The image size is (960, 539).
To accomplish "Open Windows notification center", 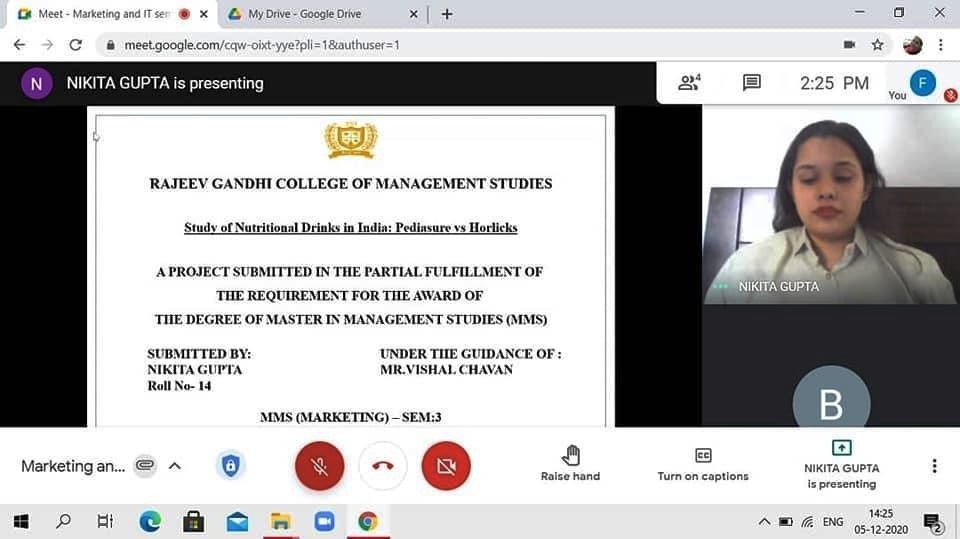I will [933, 522].
